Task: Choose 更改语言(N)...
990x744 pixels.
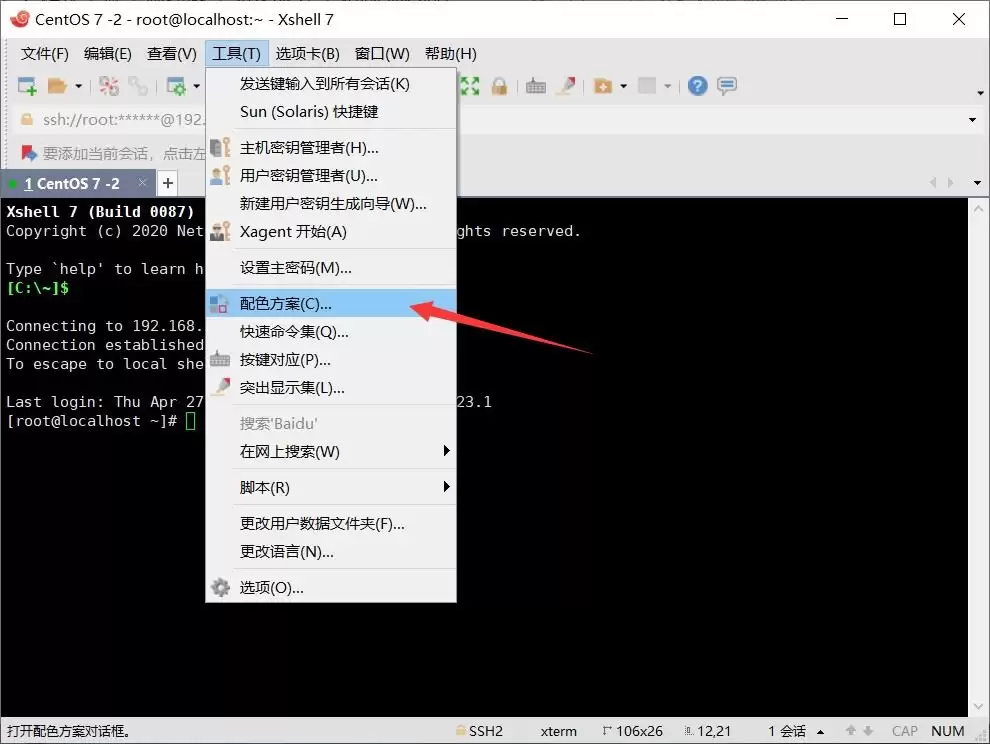Action: pos(331,551)
